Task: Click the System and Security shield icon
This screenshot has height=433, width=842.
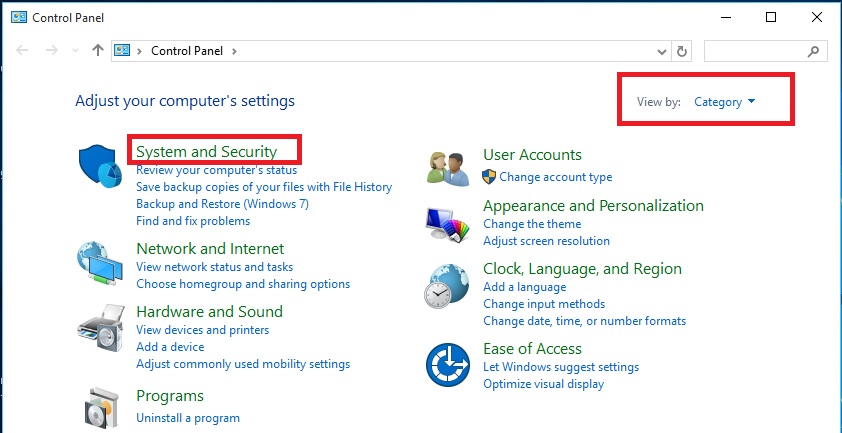Action: 100,165
